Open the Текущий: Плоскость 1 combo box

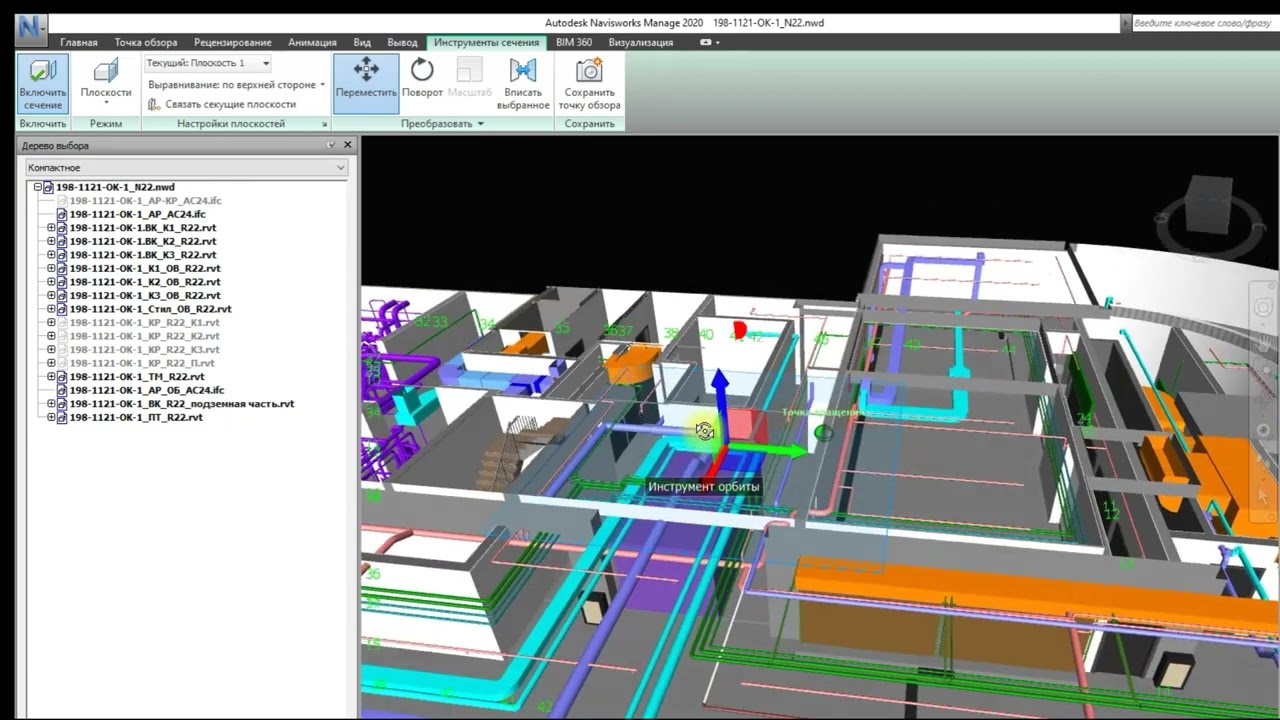point(208,63)
